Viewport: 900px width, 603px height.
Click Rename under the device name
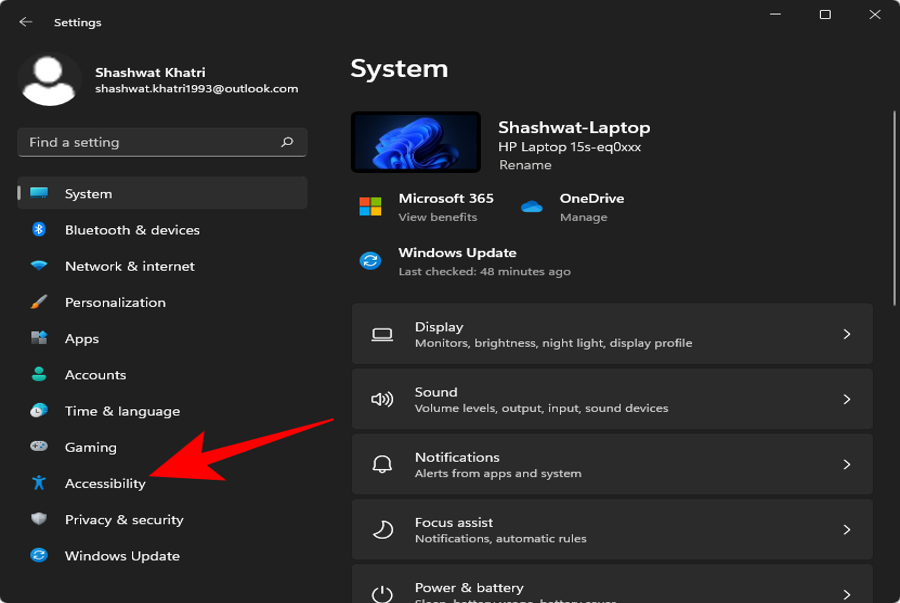(x=525, y=165)
